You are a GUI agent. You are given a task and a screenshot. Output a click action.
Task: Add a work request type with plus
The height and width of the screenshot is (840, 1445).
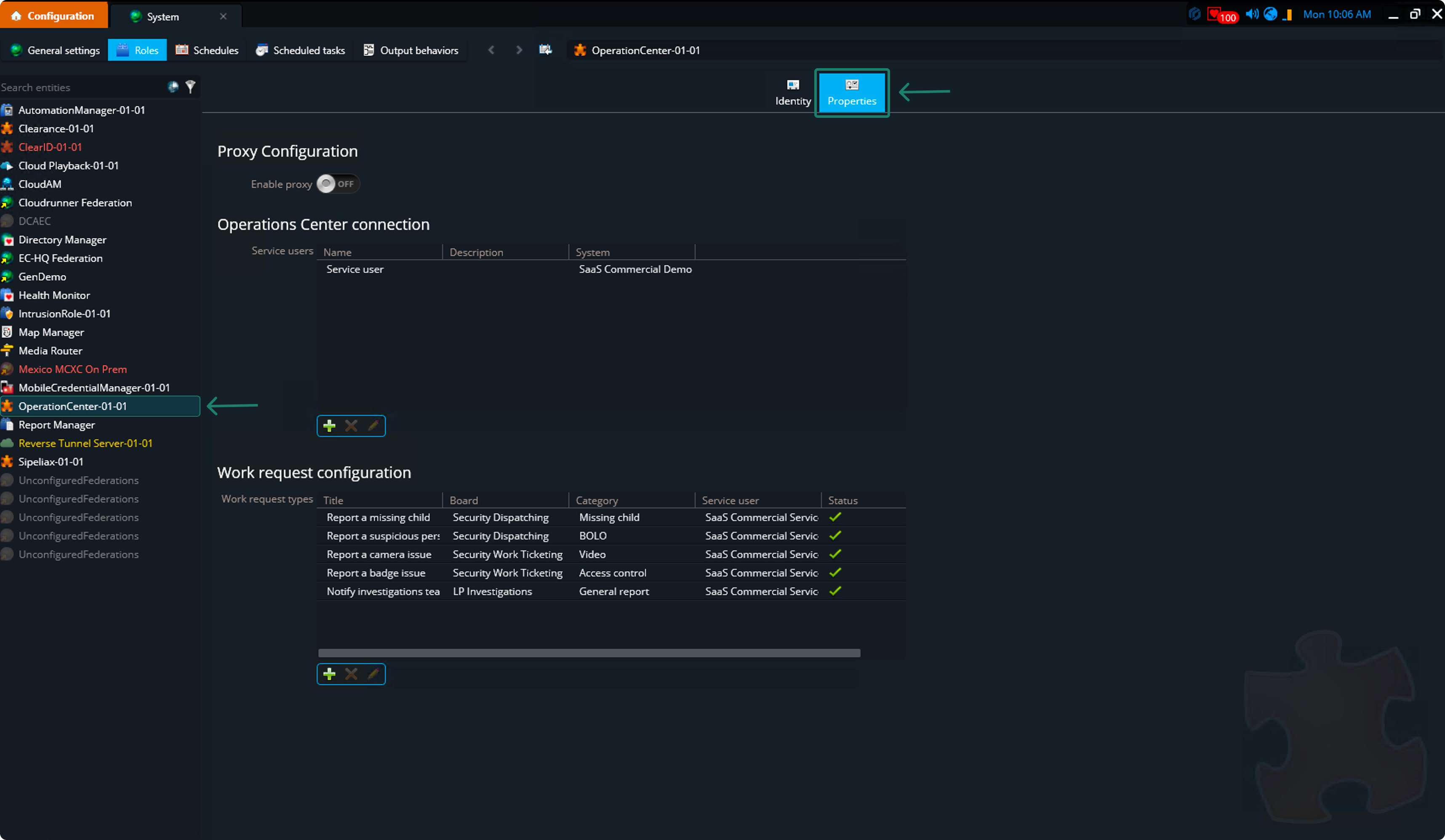pos(329,674)
